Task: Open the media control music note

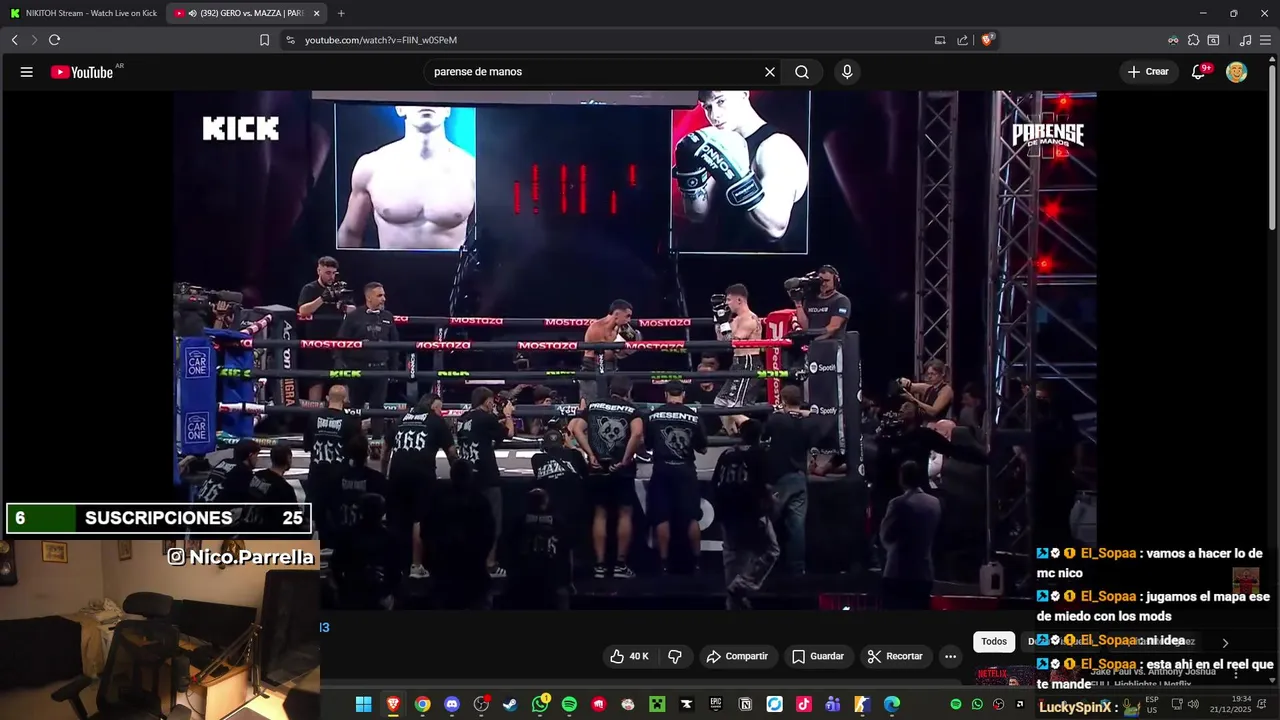Action: tap(1245, 40)
